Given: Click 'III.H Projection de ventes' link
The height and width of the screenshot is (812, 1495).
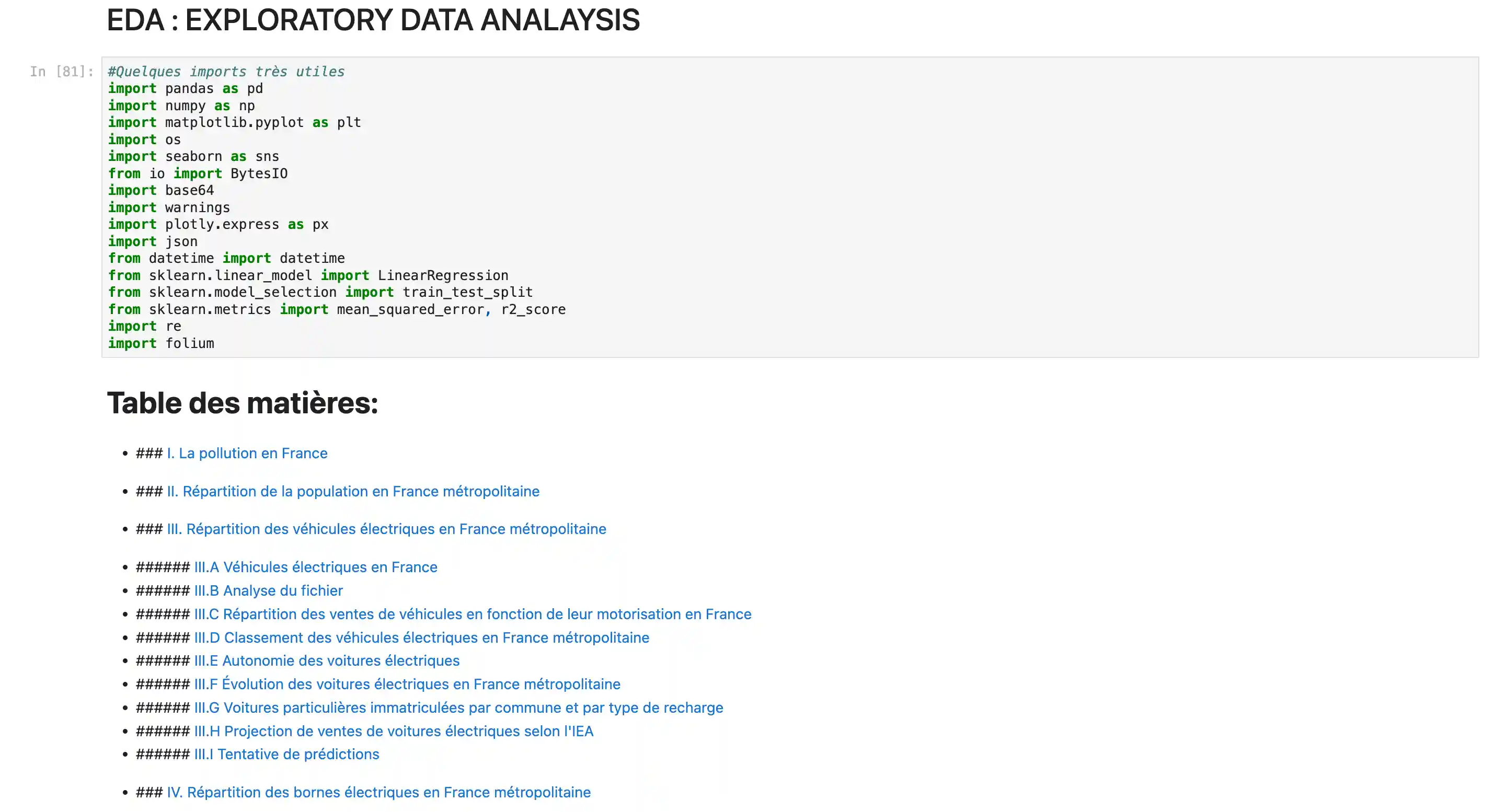Looking at the screenshot, I should coord(394,732).
